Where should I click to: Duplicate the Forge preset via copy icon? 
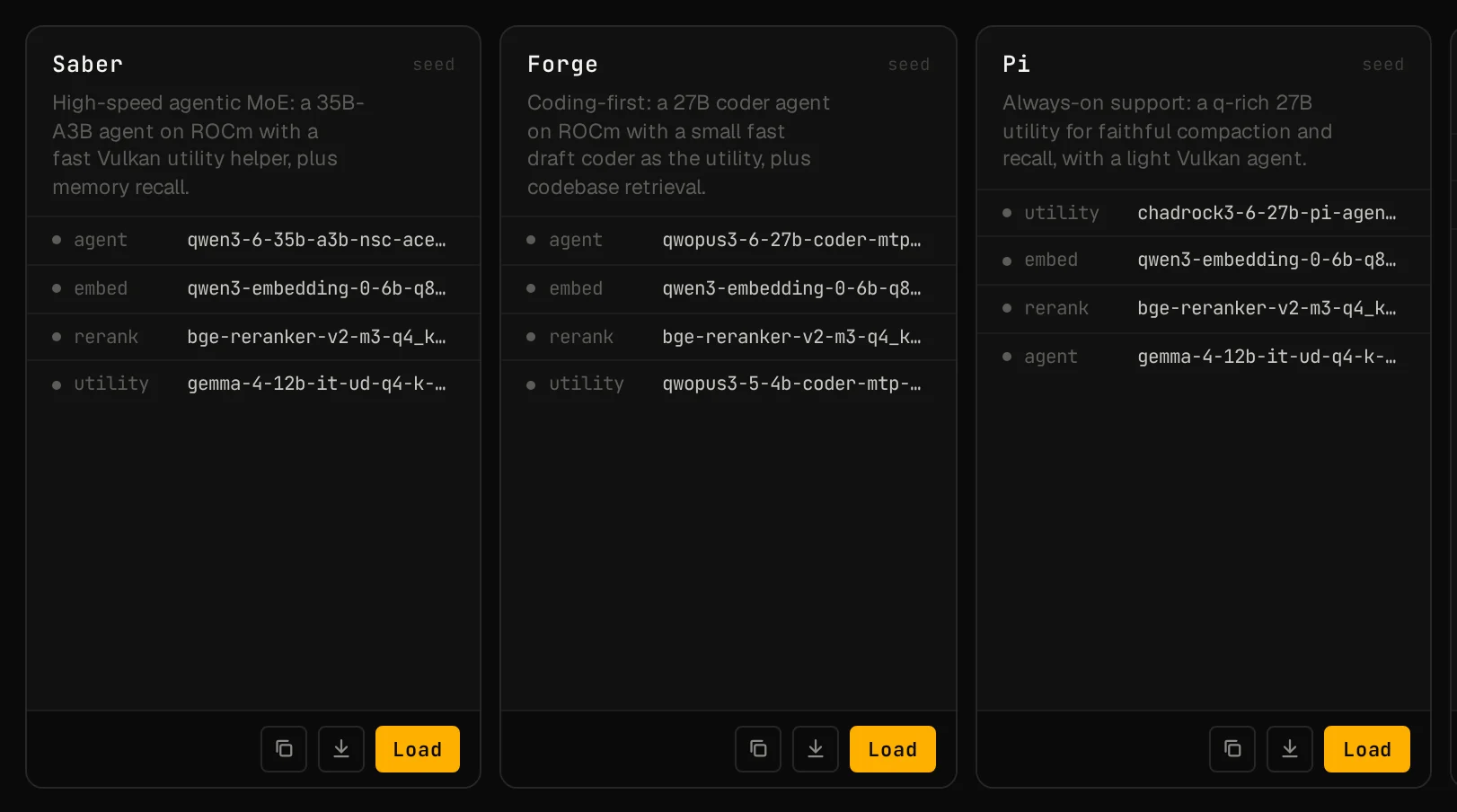[758, 749]
